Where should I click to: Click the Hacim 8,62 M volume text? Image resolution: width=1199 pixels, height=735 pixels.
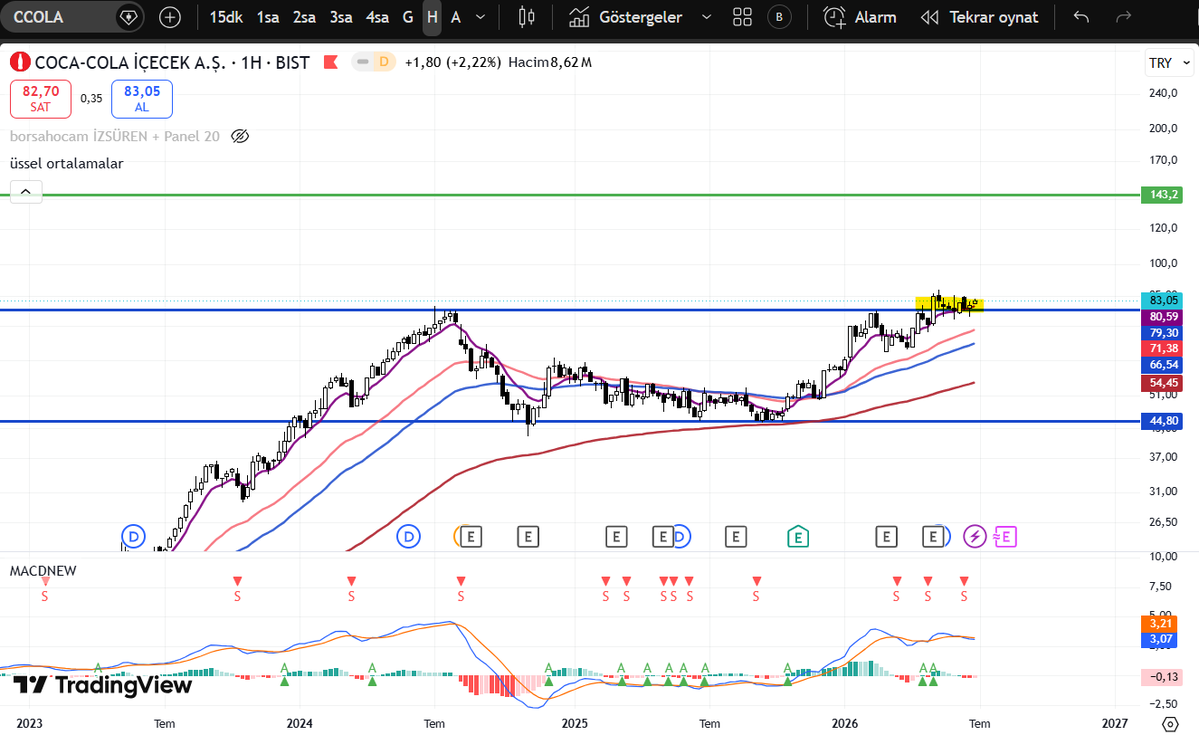pyautogui.click(x=550, y=63)
